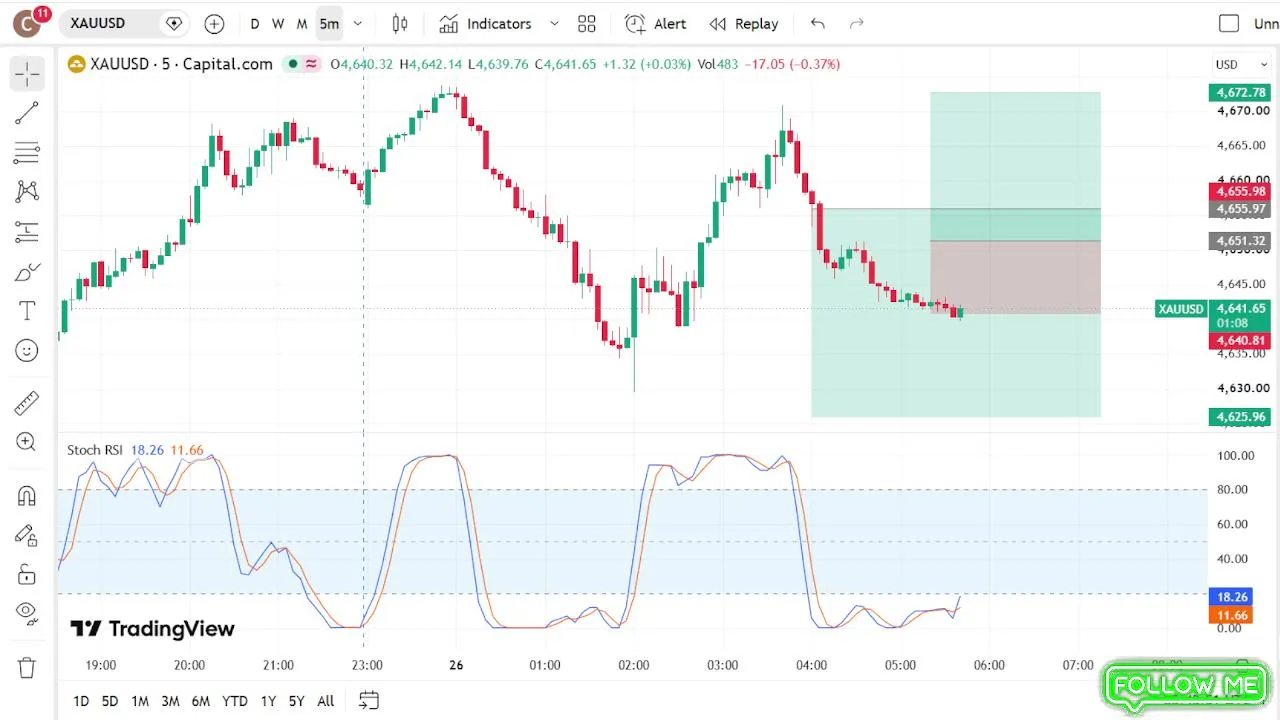Open the layout setup square icon
1280x720 pixels.
(x=1229, y=23)
